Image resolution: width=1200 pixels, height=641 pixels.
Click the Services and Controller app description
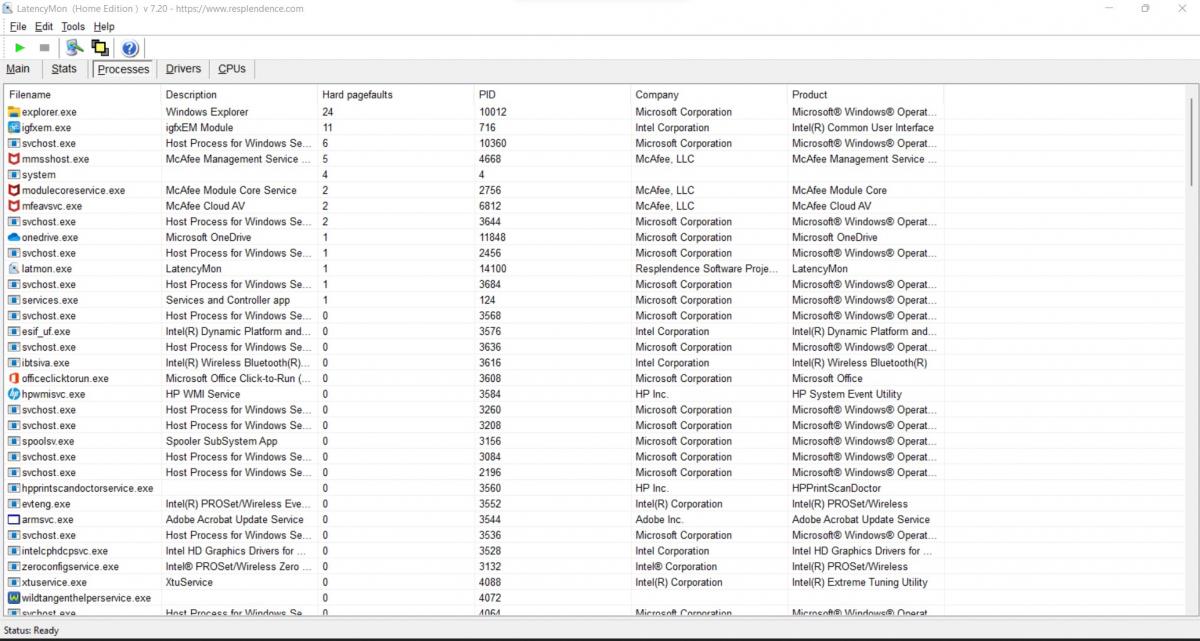pos(228,300)
